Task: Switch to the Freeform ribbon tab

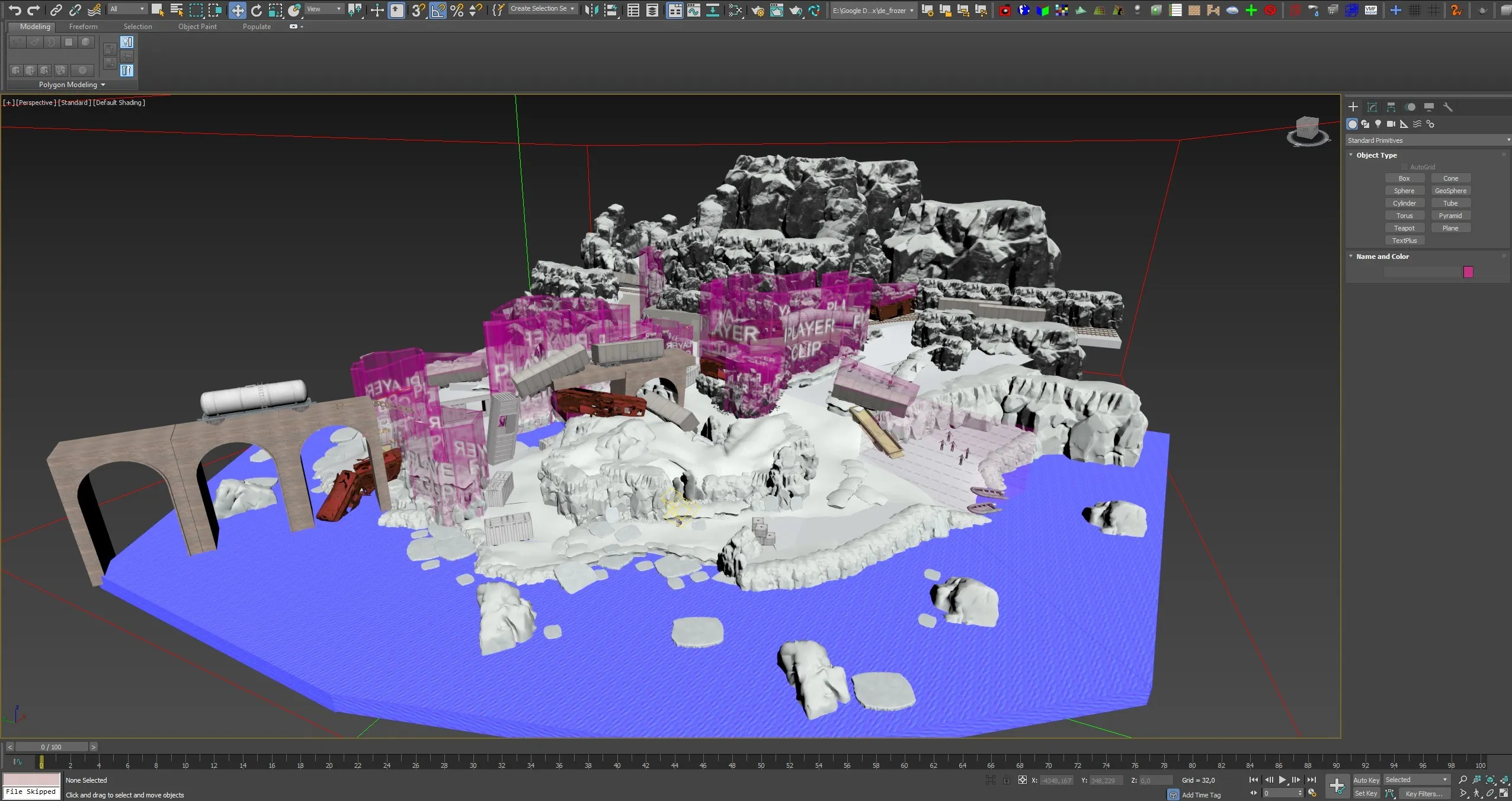Action: pos(83,27)
